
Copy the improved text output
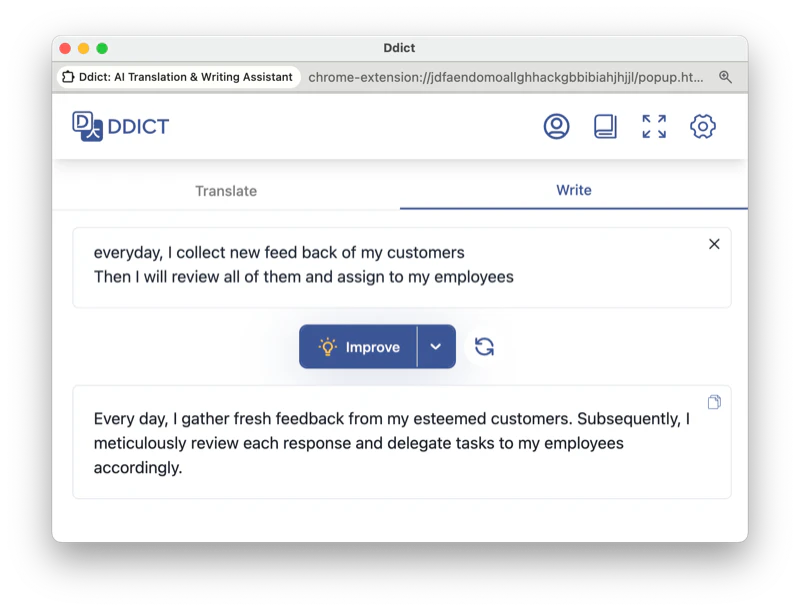tap(714, 401)
